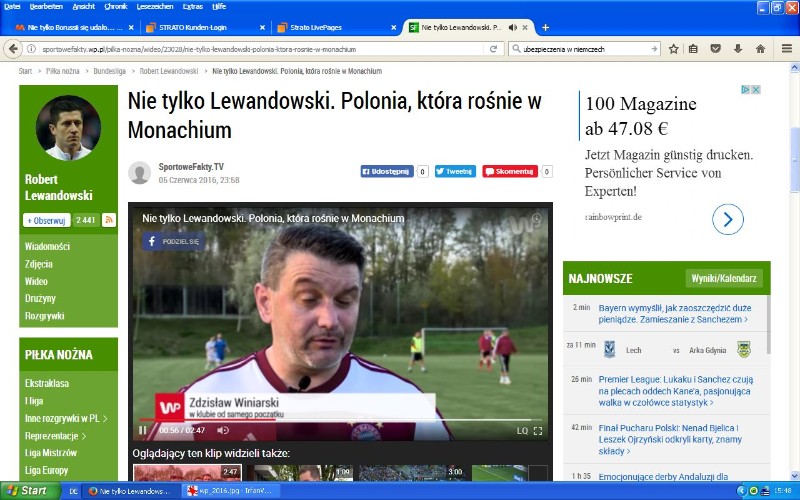Seek on the video progress bar
Viewport: 800px width, 500px height.
(339, 419)
